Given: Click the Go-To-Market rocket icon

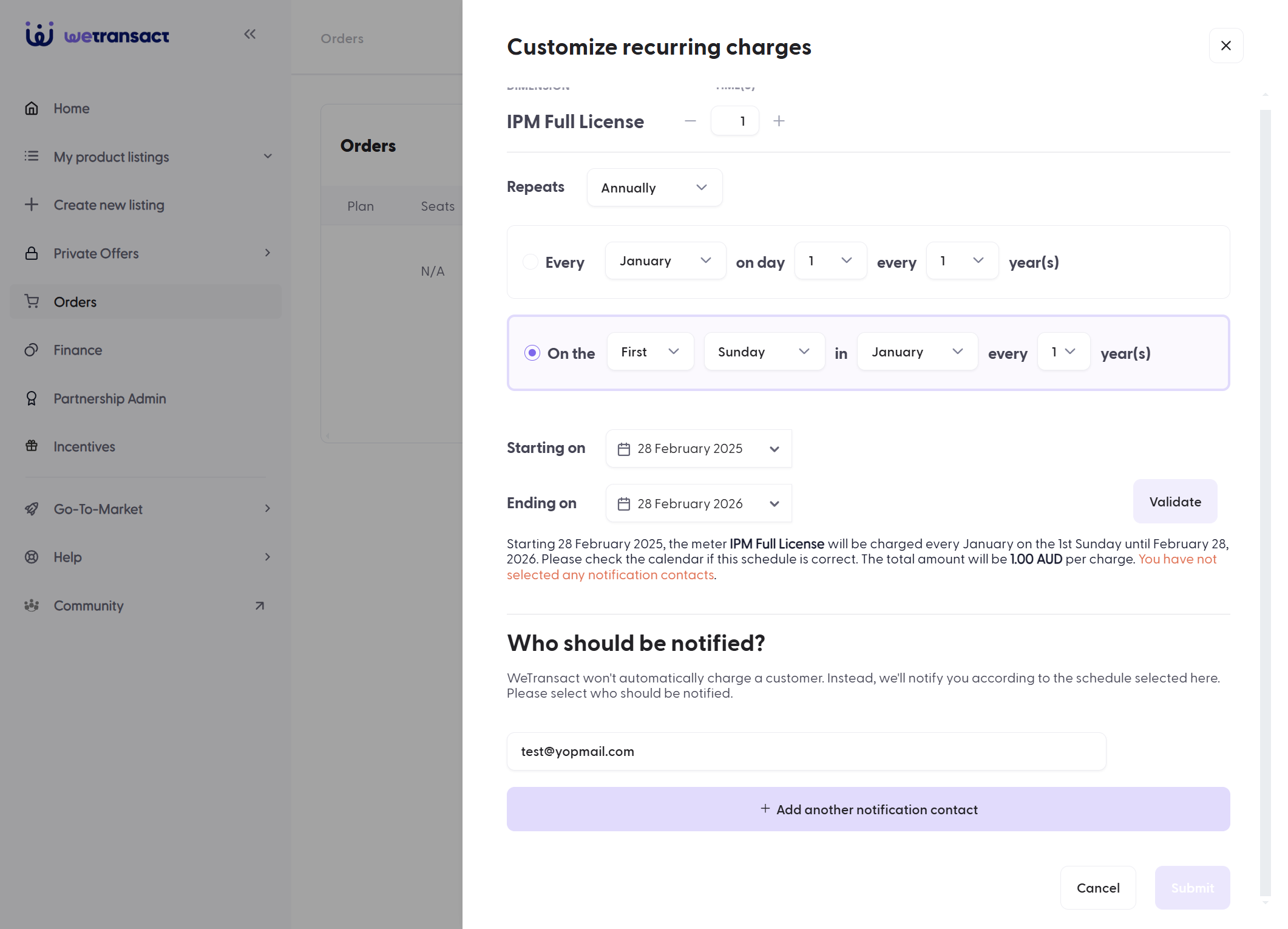Looking at the screenshot, I should [x=32, y=509].
